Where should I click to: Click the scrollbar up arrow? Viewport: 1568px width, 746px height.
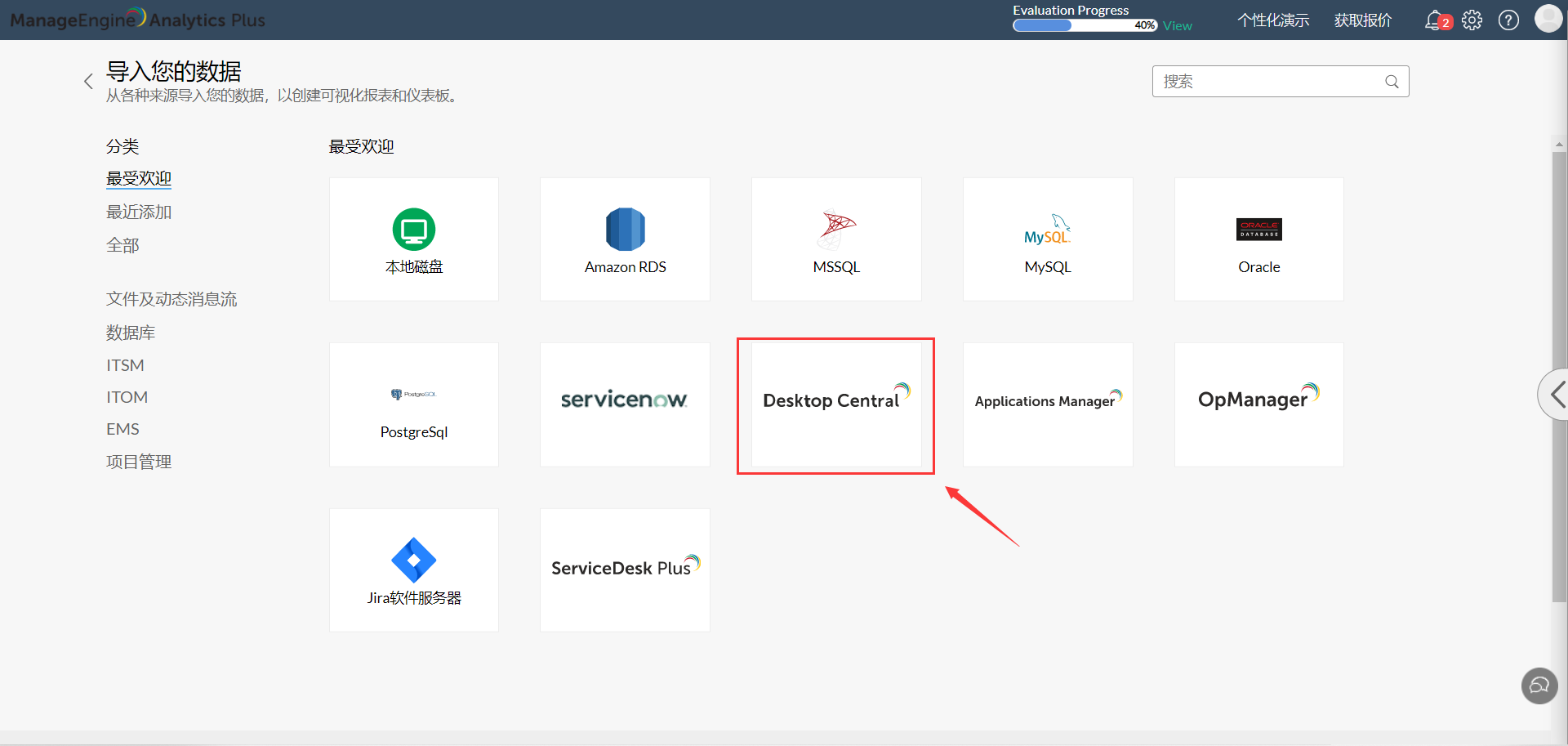point(1559,144)
